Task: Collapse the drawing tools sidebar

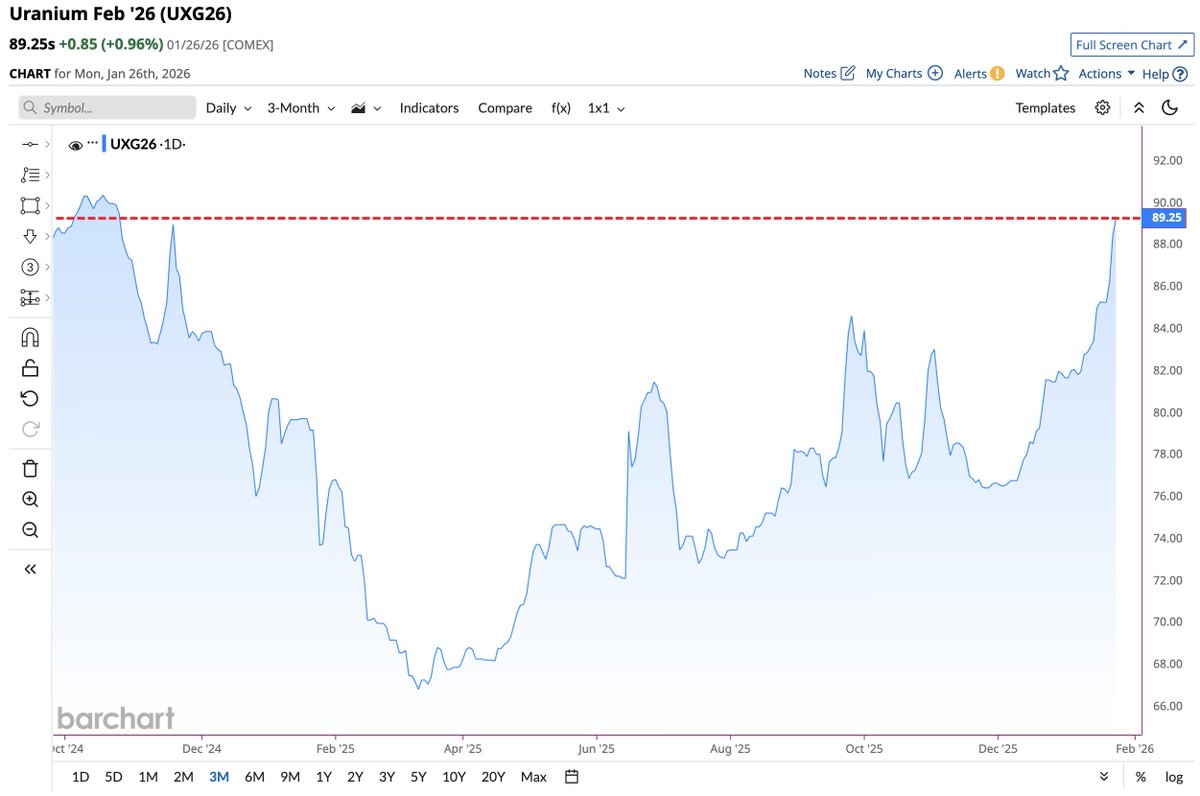Action: 30,569
